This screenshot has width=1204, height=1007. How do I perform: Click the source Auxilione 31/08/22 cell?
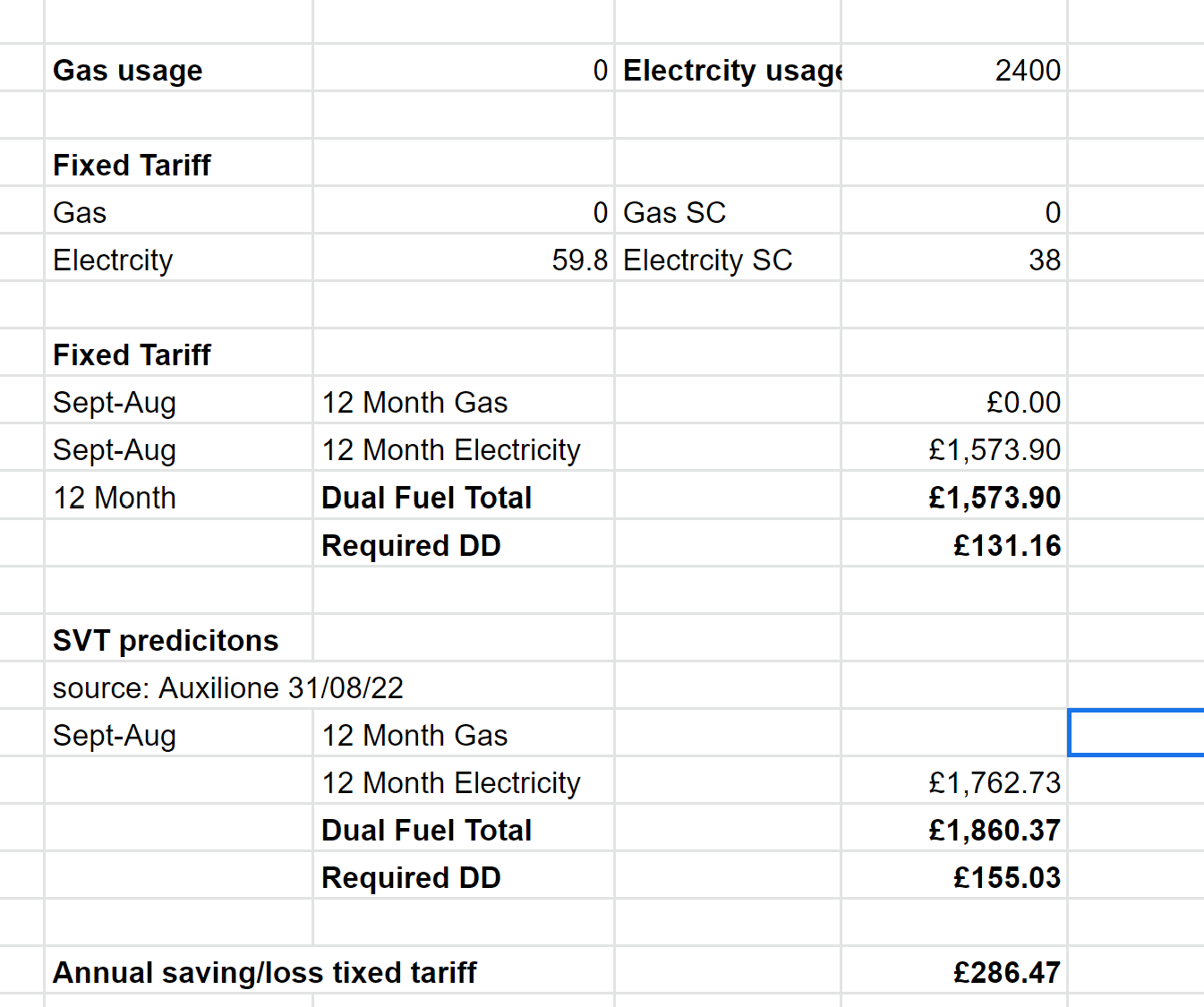click(x=227, y=687)
